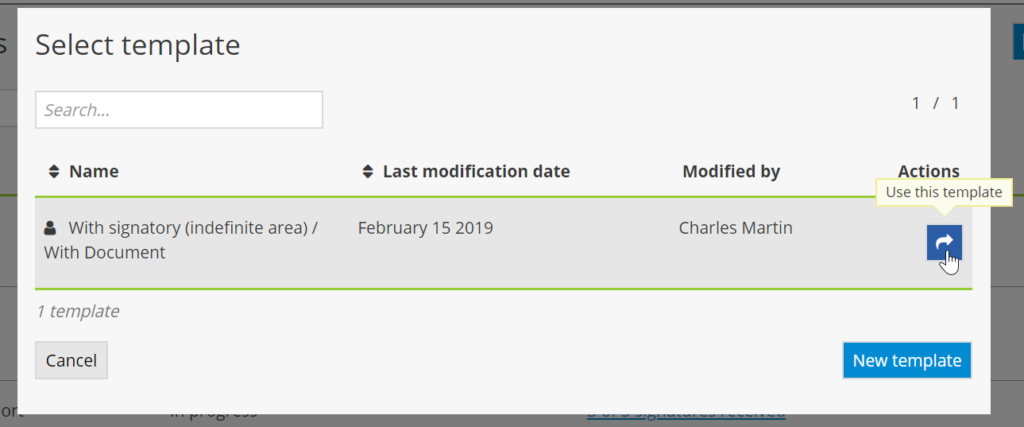This screenshot has height=427, width=1024.
Task: Click the person icon in the template row
Action: (51, 229)
